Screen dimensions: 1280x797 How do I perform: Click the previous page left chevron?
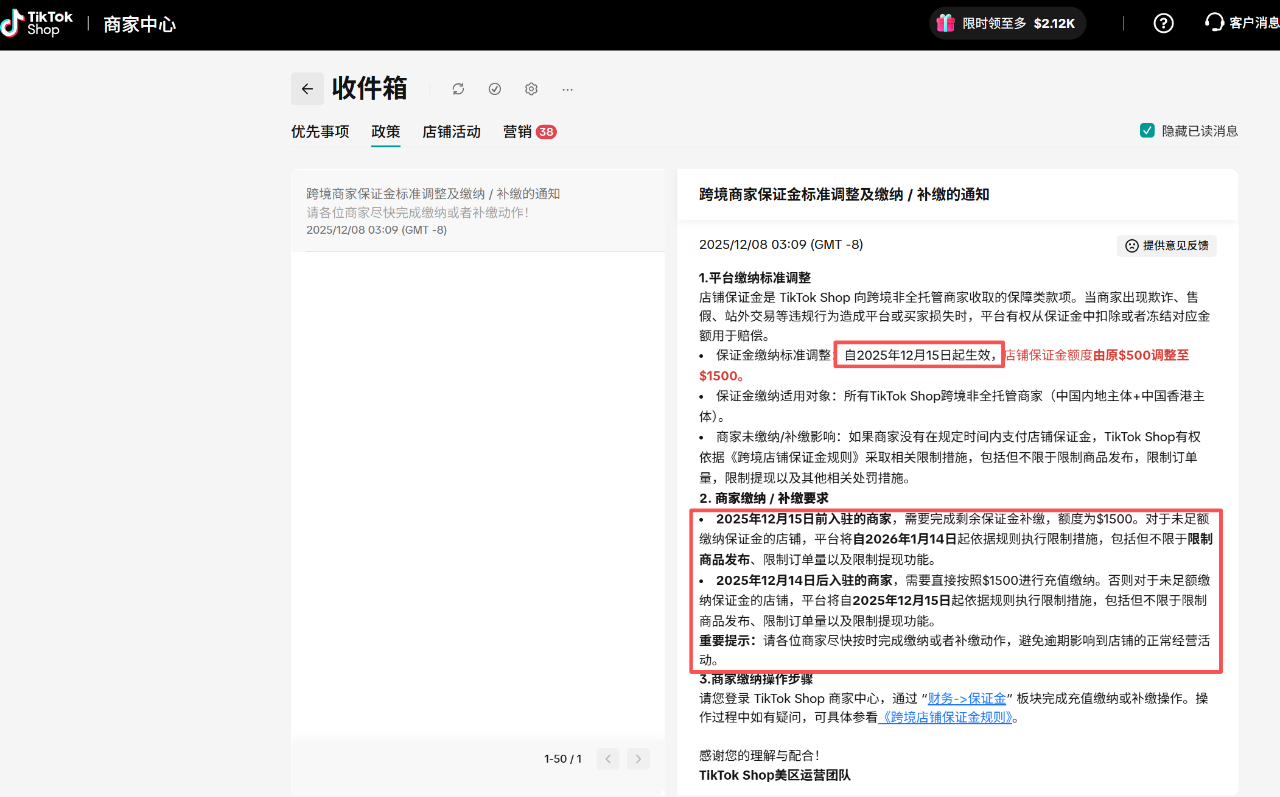coord(607,759)
